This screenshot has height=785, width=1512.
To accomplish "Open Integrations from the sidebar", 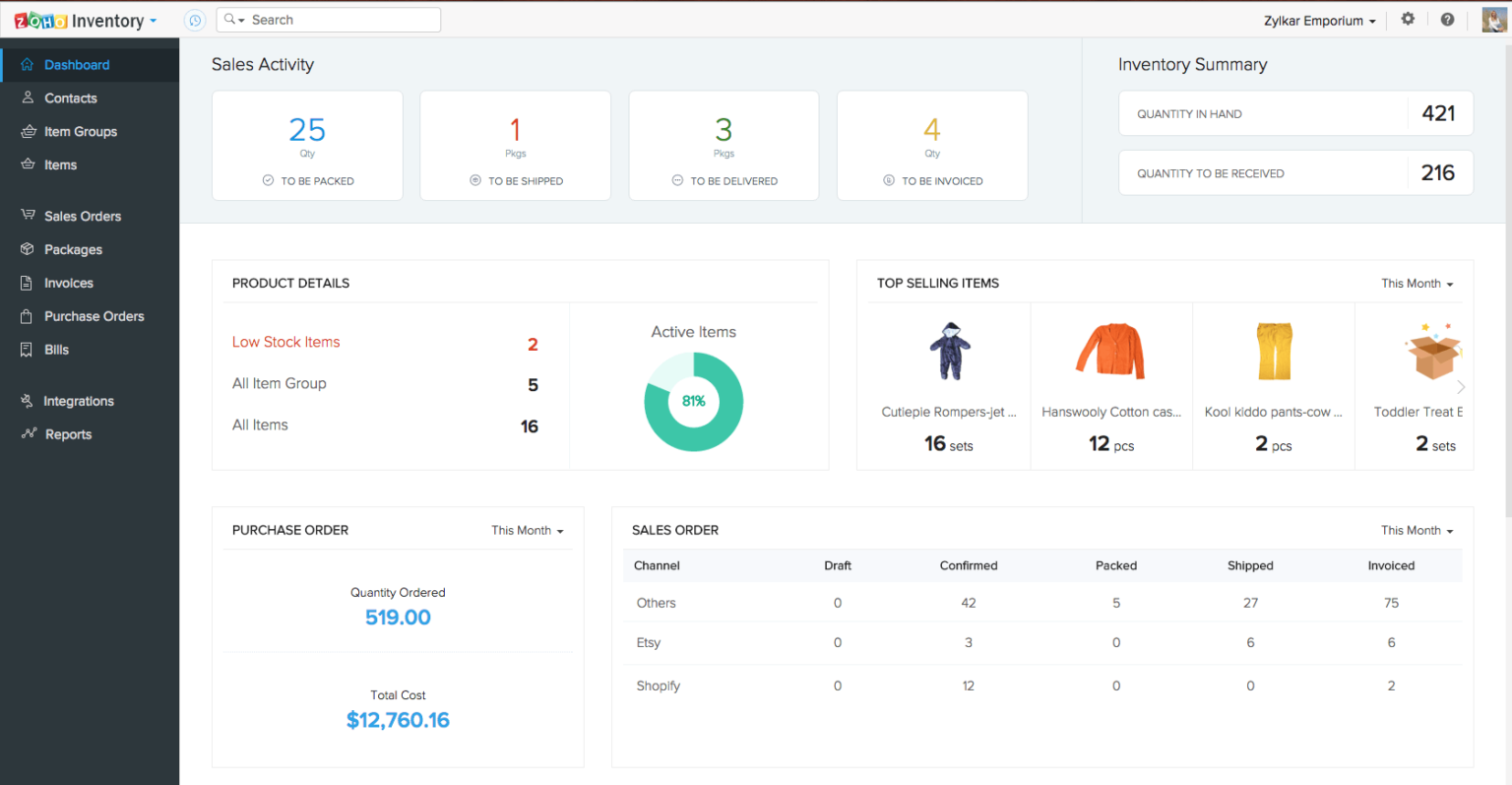I will tap(79, 401).
